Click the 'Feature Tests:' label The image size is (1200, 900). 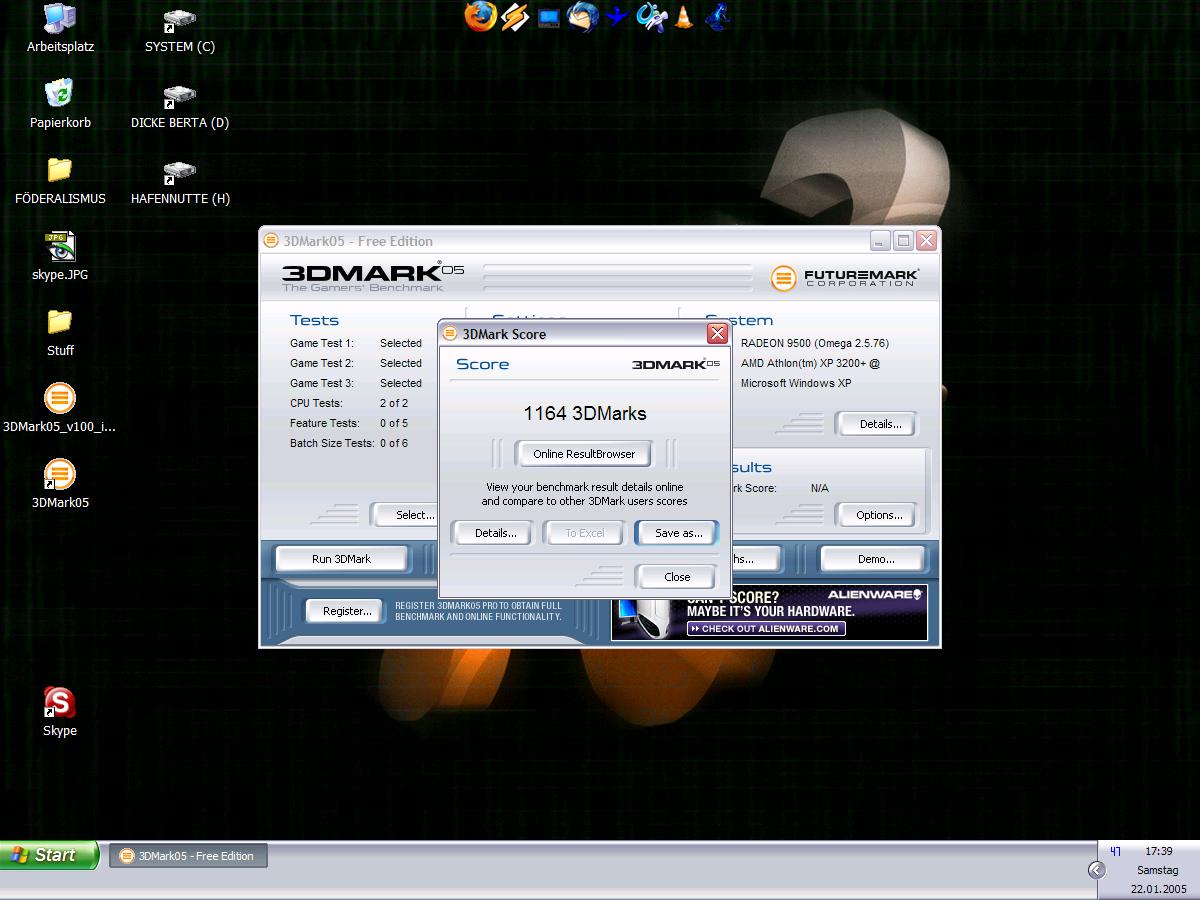[324, 423]
